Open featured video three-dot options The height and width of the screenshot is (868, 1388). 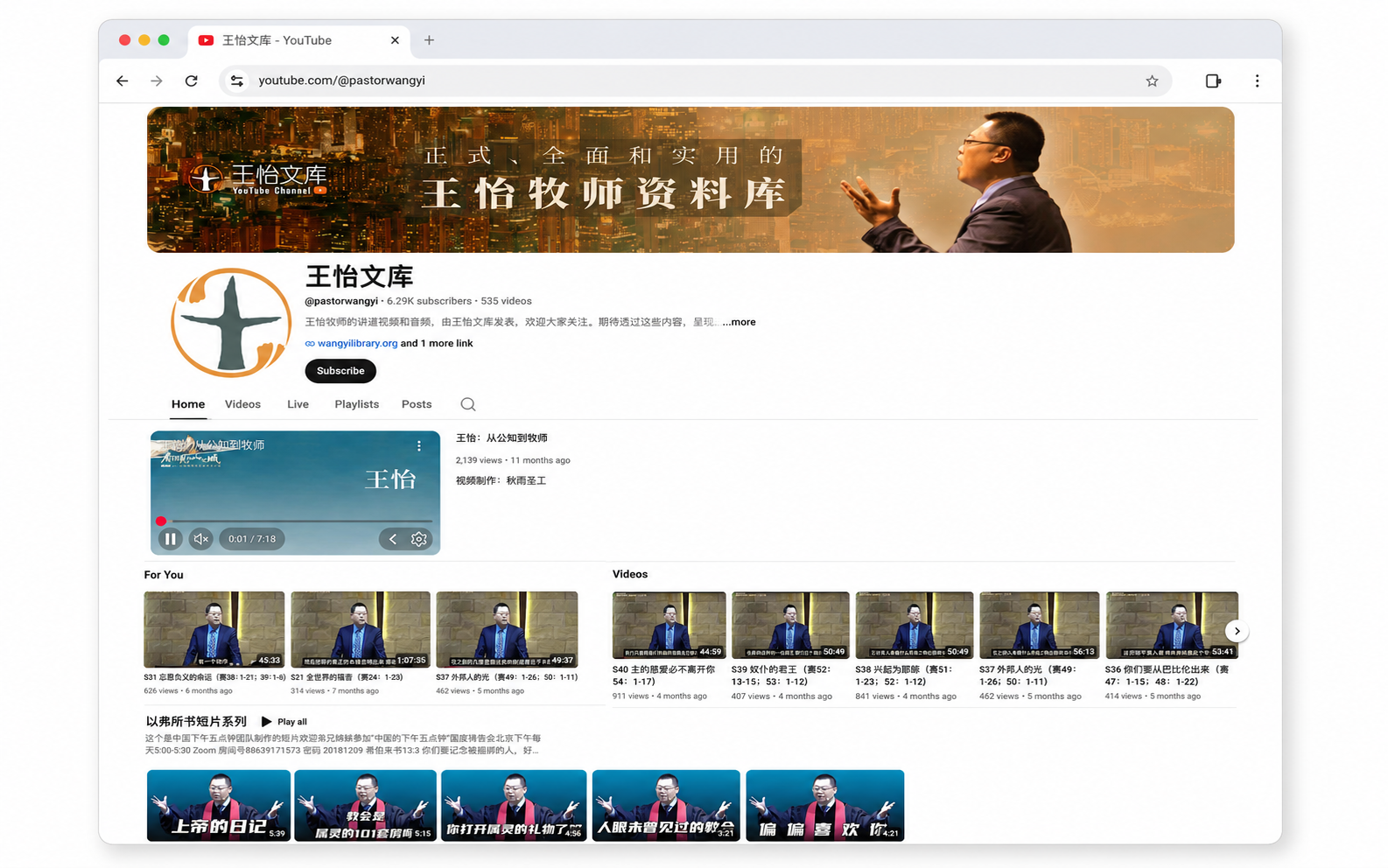tap(419, 445)
